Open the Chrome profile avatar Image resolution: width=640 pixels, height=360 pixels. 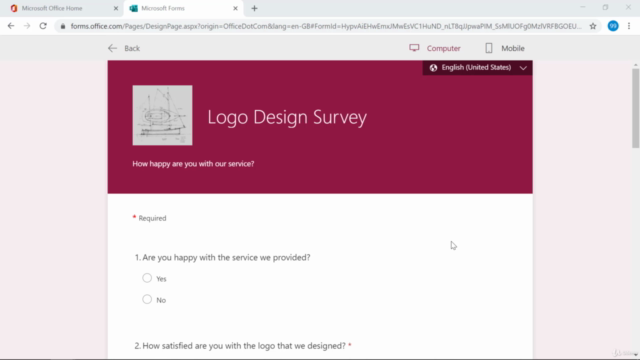click(613, 26)
